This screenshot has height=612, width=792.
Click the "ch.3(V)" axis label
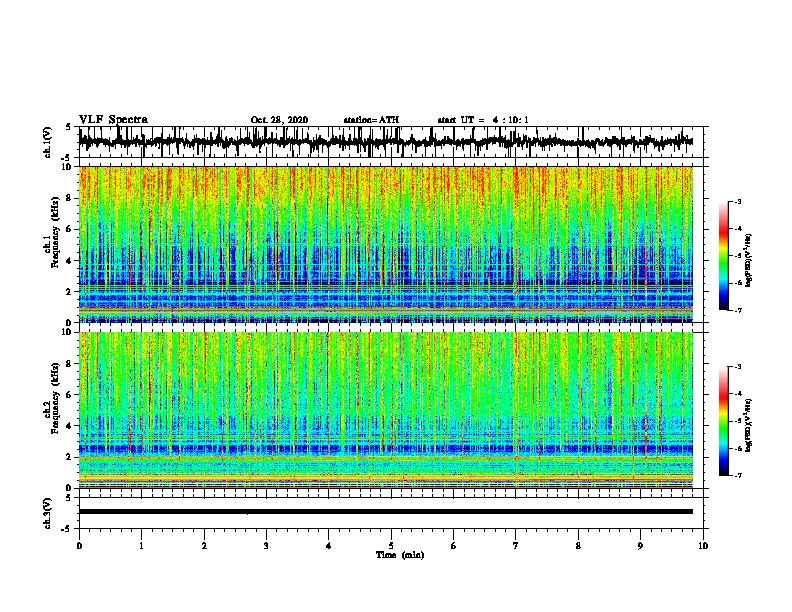[x=48, y=514]
